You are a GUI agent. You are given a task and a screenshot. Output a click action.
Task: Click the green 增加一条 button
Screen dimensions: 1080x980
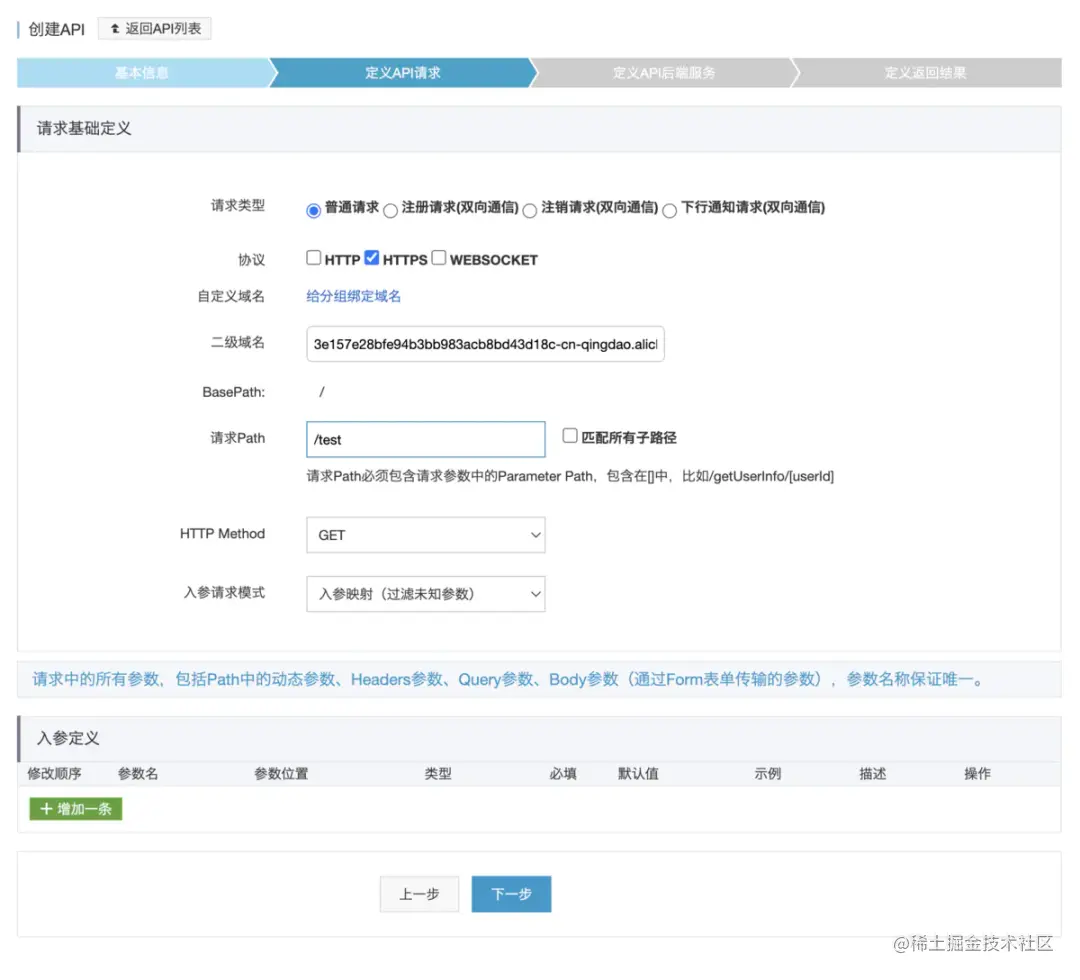pyautogui.click(x=76, y=809)
